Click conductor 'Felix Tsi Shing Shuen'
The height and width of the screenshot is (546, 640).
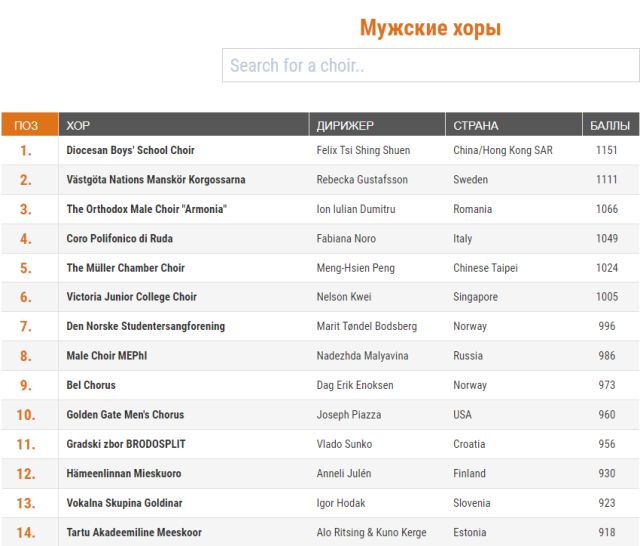click(363, 150)
